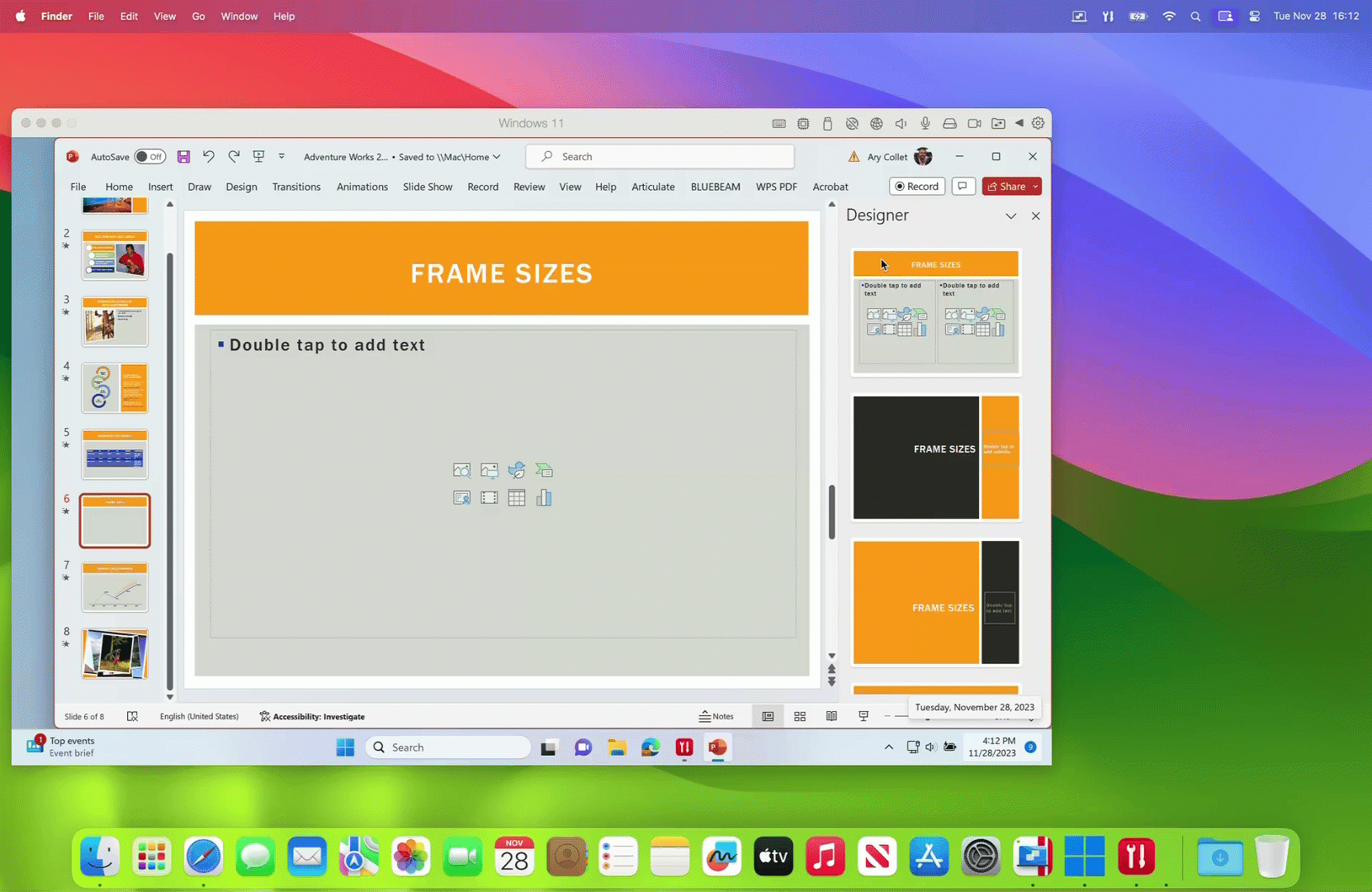
Task: Open the Customize Quick Access Toolbar dropdown
Action: (281, 157)
